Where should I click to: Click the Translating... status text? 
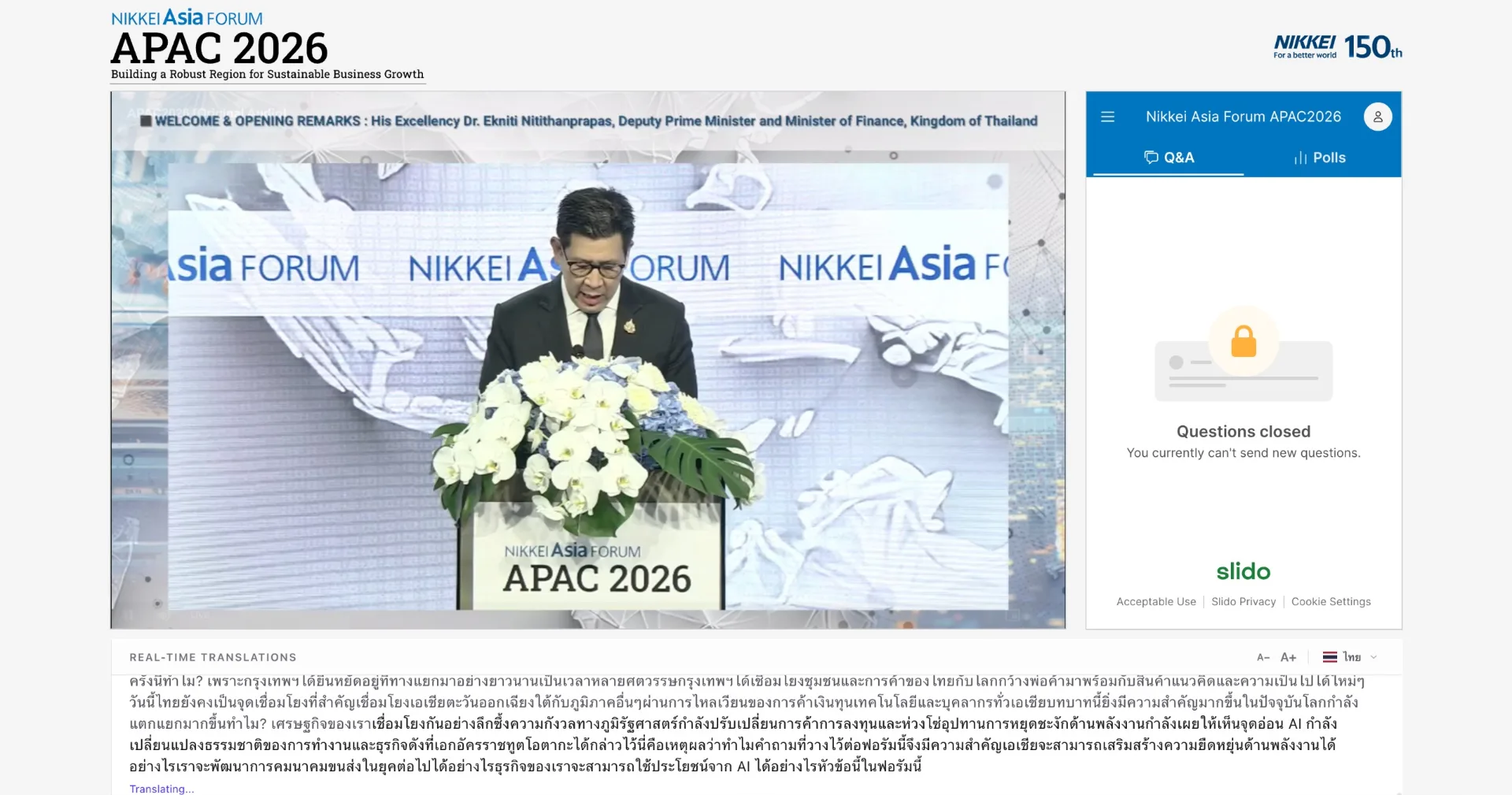tap(161, 789)
